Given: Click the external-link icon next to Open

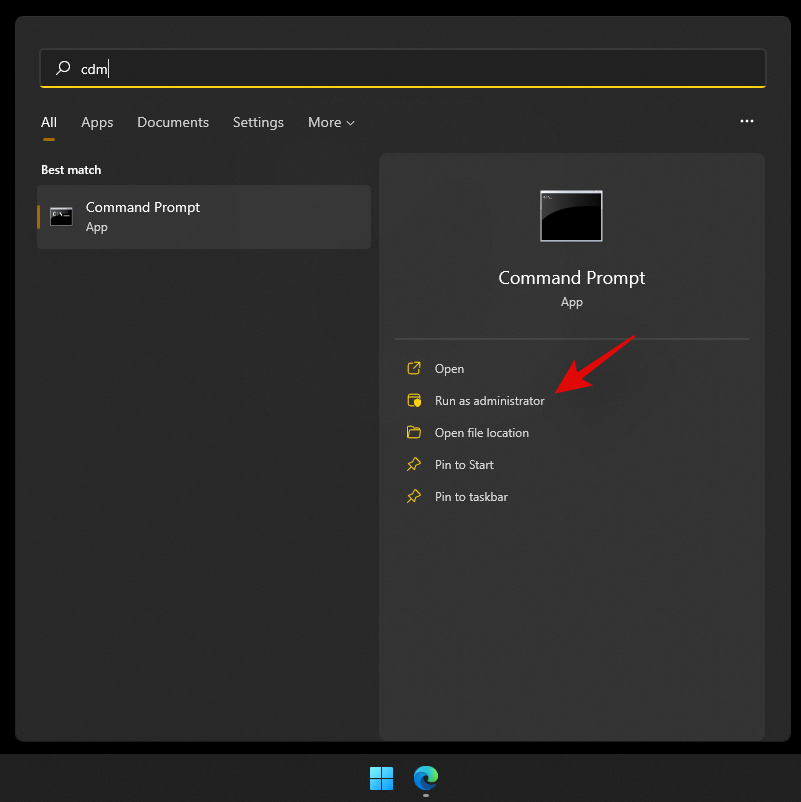Looking at the screenshot, I should point(414,368).
